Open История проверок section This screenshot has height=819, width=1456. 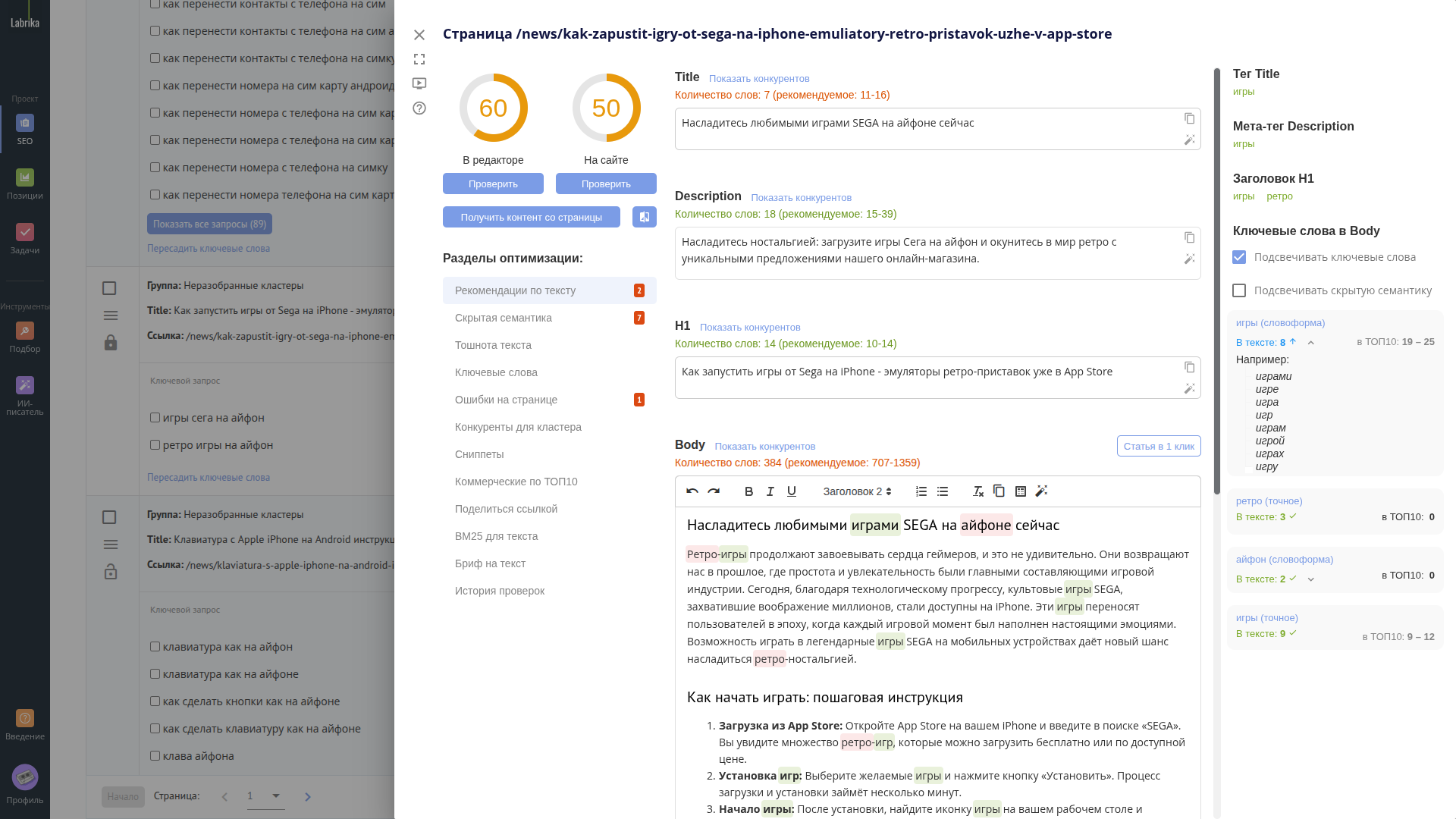click(x=550, y=591)
